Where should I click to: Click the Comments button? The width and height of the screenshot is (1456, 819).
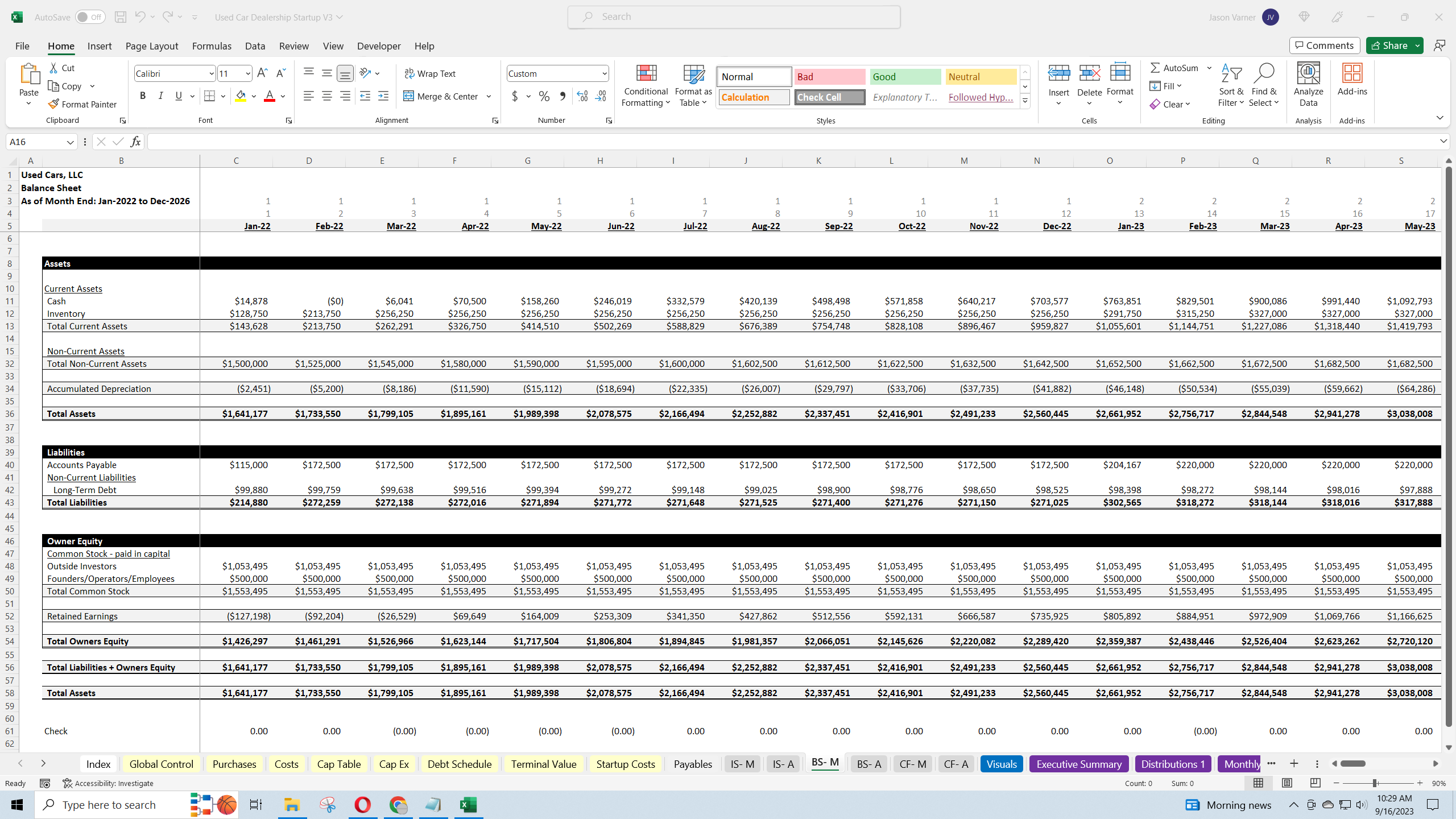point(1324,45)
